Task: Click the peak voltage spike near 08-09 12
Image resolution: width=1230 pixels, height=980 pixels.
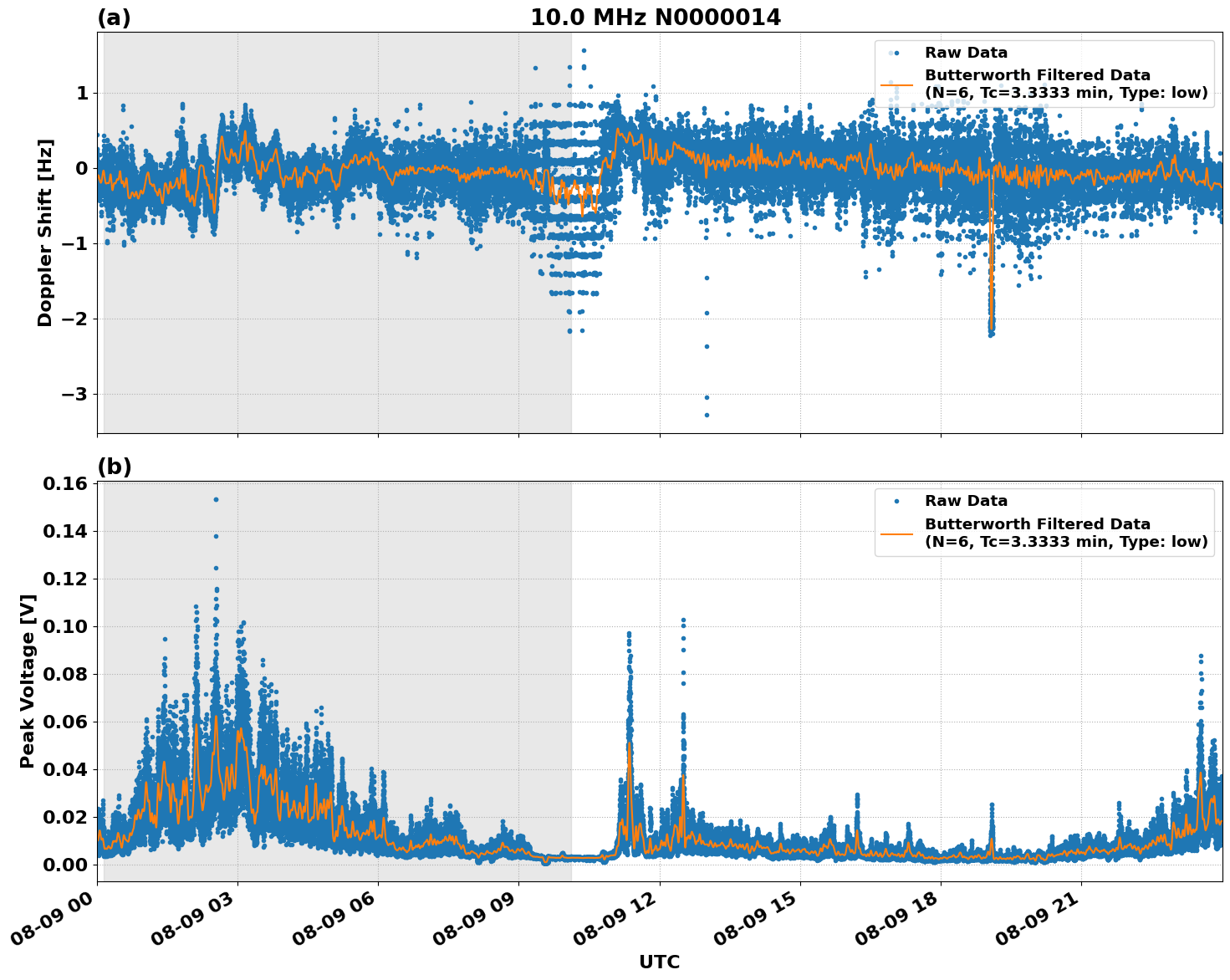Action: click(628, 633)
